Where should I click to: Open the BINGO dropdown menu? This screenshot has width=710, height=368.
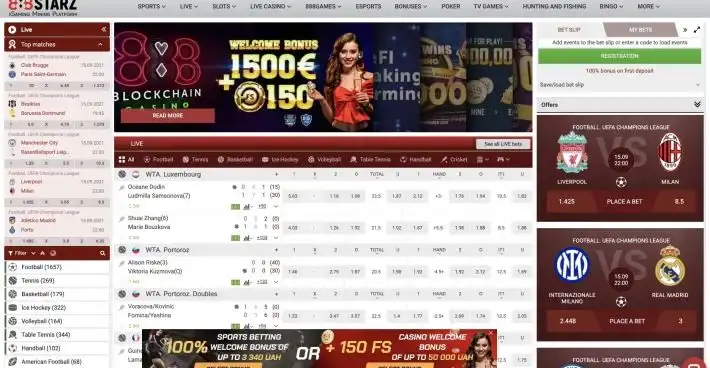coord(611,6)
